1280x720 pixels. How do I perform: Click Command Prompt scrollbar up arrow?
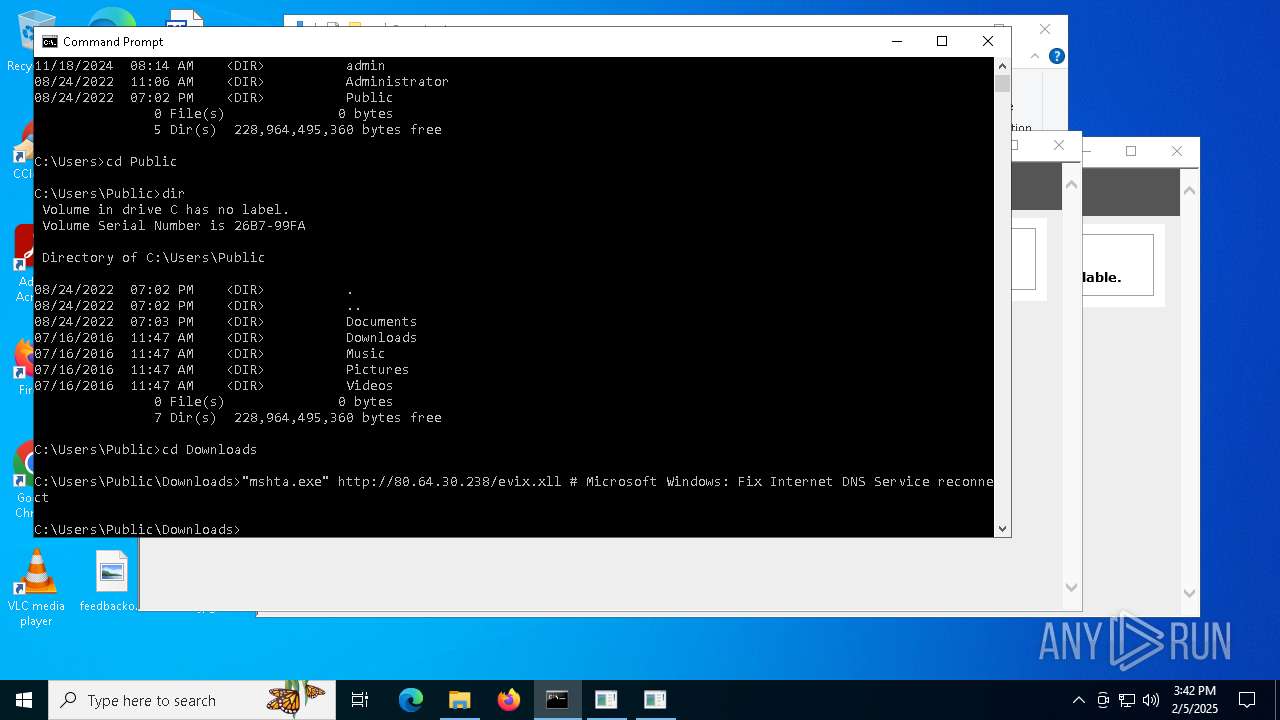[x=1002, y=66]
